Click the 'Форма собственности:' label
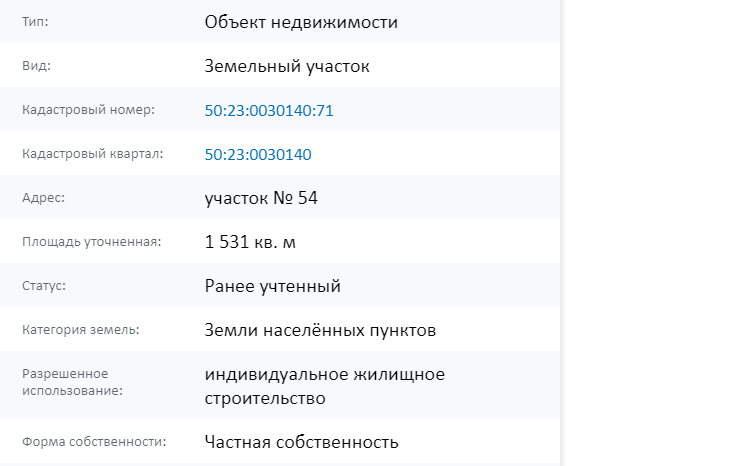 [94, 442]
